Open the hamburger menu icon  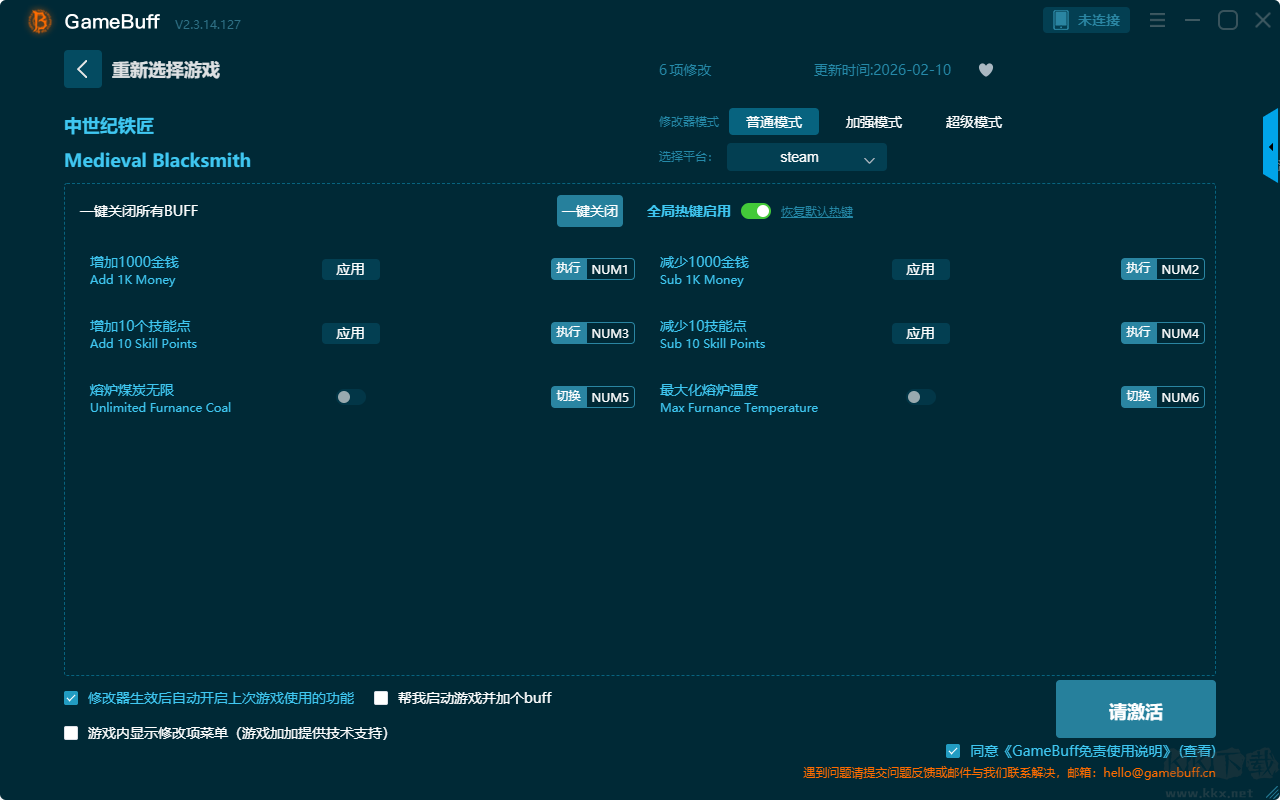tap(1157, 21)
